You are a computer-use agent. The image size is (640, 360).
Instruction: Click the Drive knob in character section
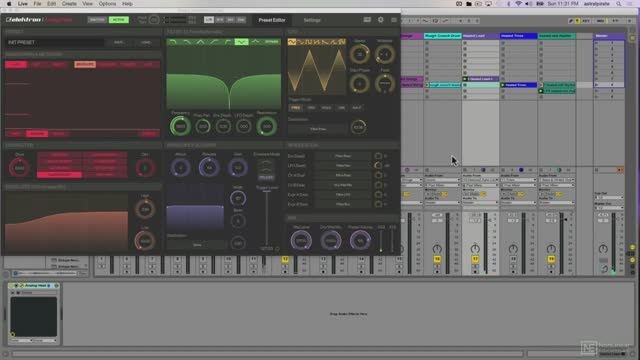pyautogui.click(x=19, y=168)
